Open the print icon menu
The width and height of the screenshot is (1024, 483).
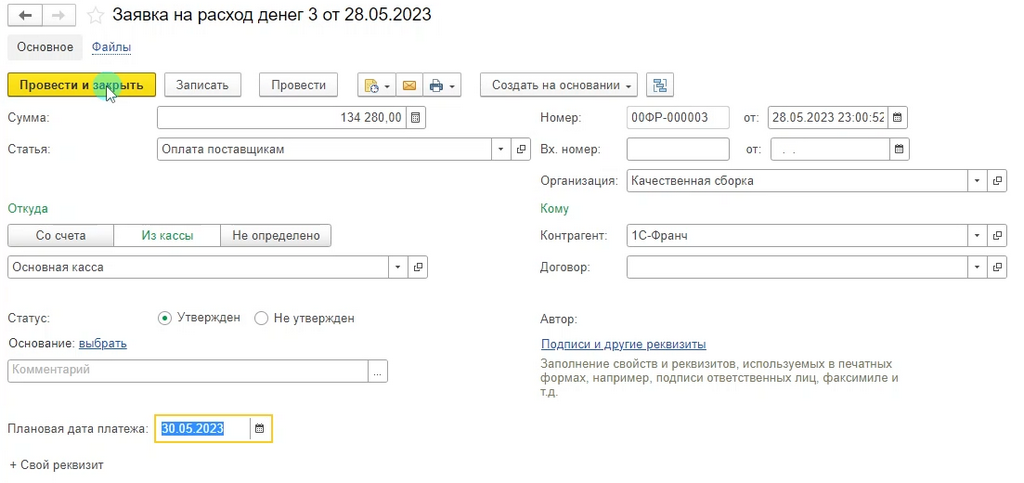click(x=441, y=85)
